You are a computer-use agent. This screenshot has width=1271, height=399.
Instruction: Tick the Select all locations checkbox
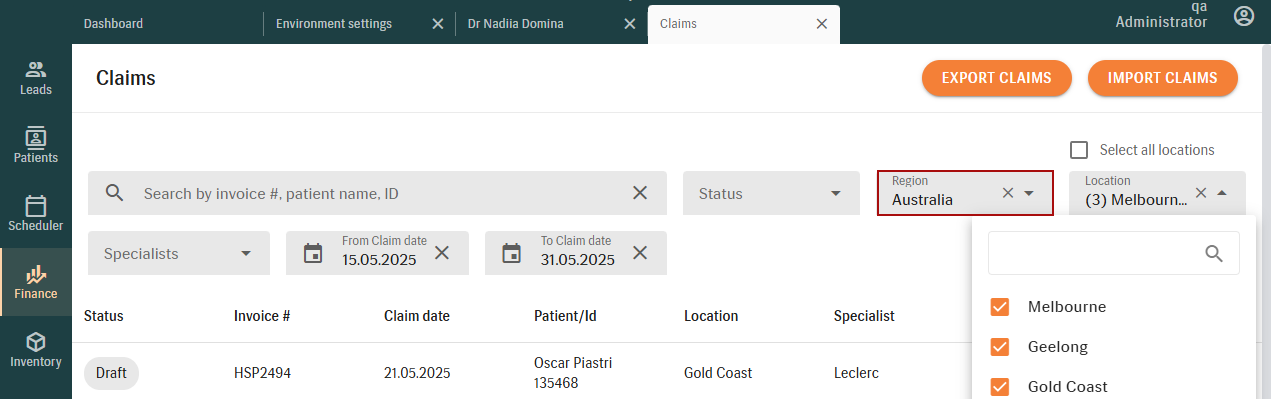[x=1079, y=150]
